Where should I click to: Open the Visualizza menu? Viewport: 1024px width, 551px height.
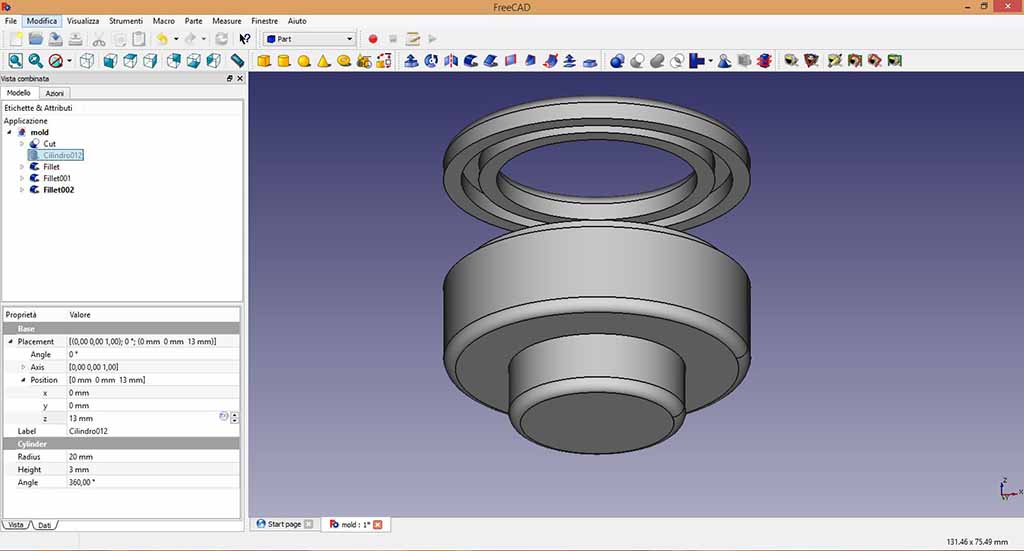tap(83, 21)
